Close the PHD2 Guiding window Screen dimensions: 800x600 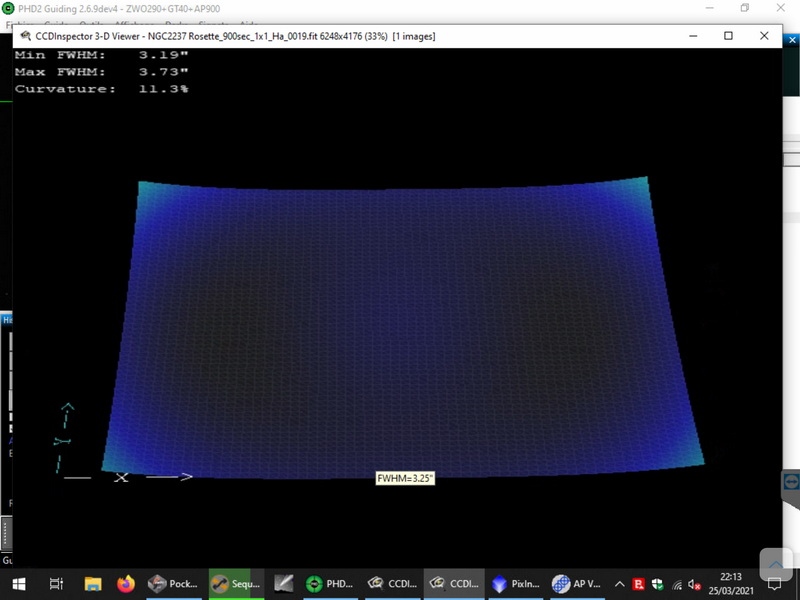(x=781, y=8)
